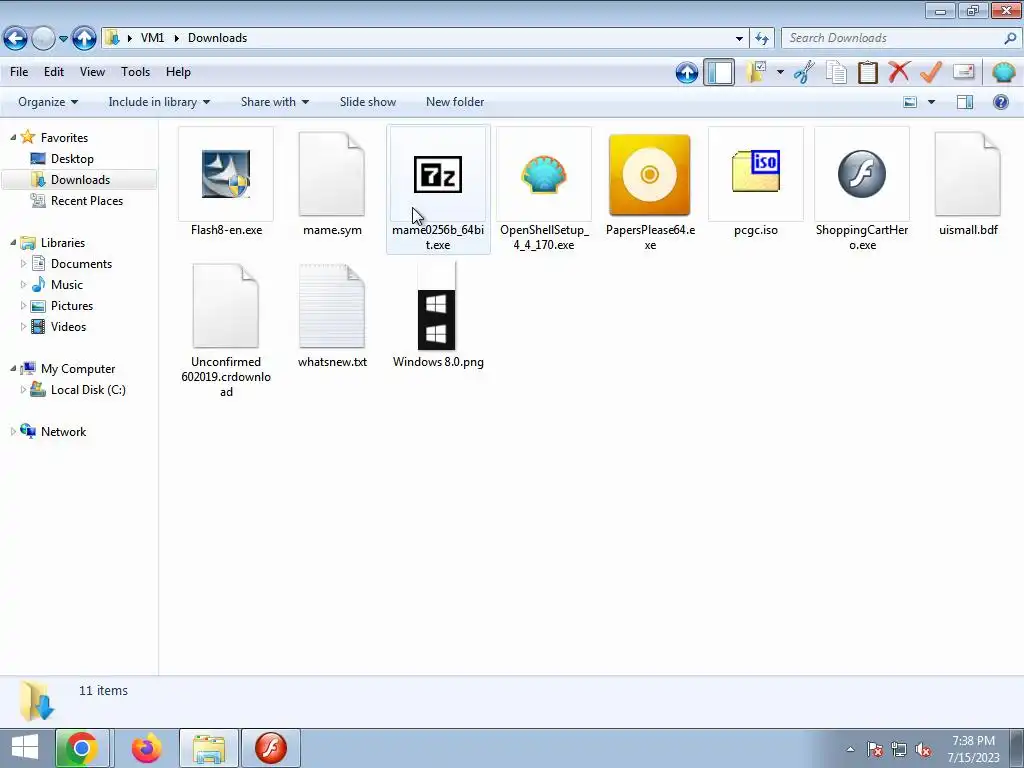Select My Computer in sidebar
The width and height of the screenshot is (1024, 768).
click(78, 369)
